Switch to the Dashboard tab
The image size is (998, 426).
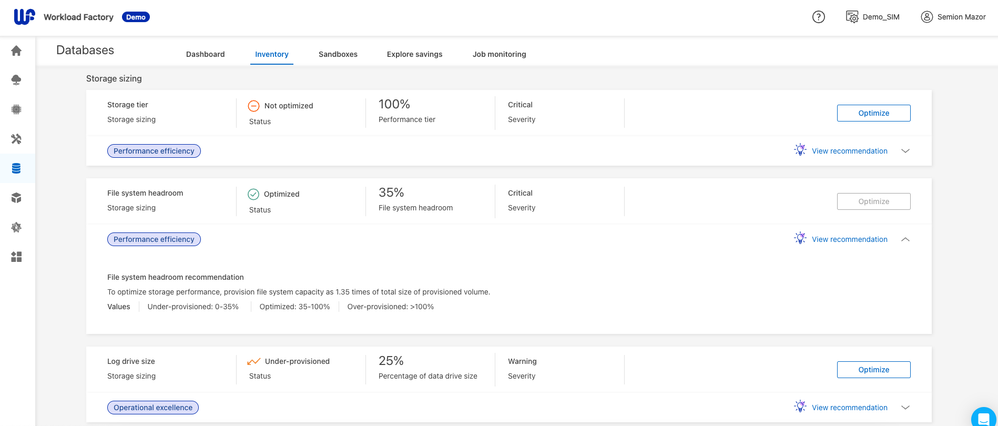205,54
